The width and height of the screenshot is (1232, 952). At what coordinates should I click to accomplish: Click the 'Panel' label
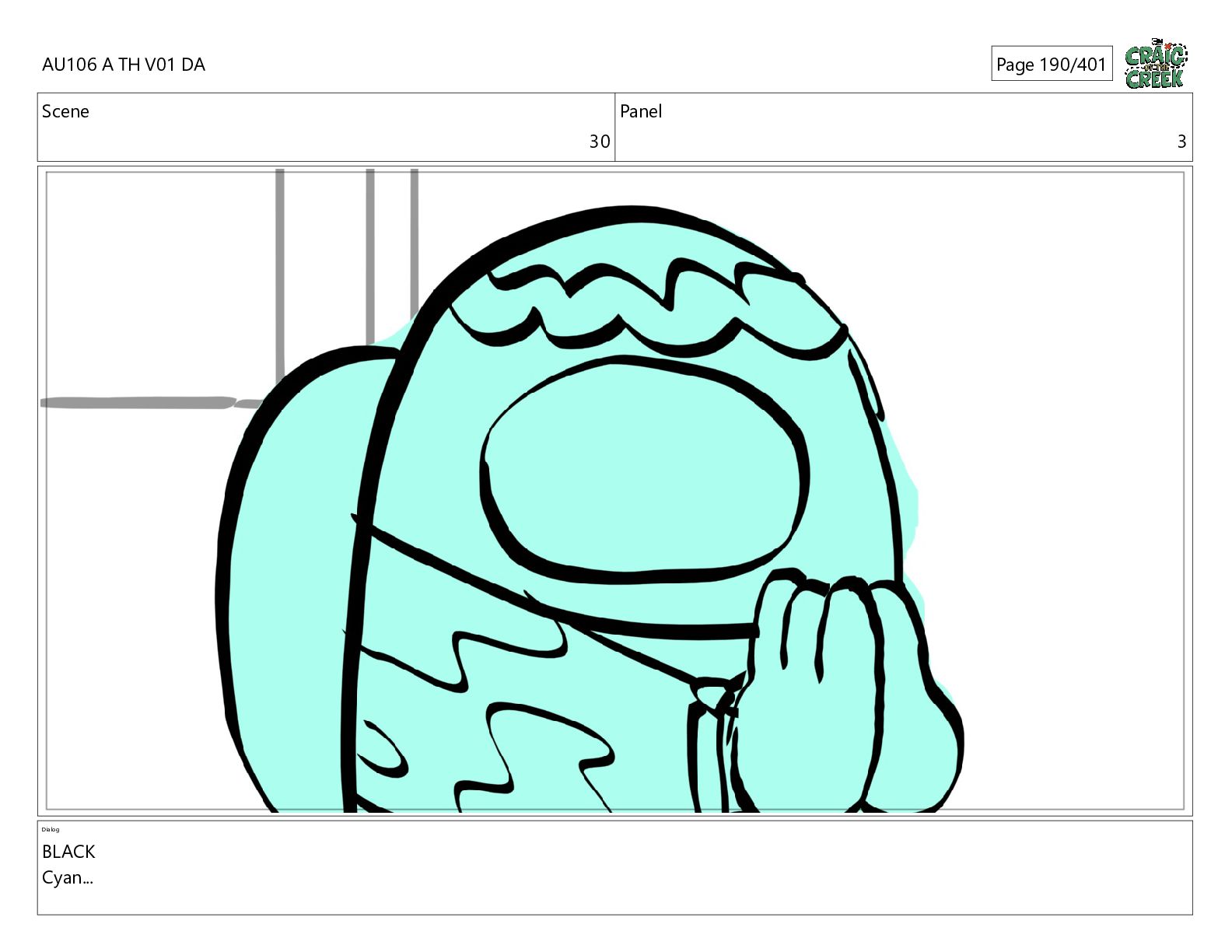click(641, 111)
